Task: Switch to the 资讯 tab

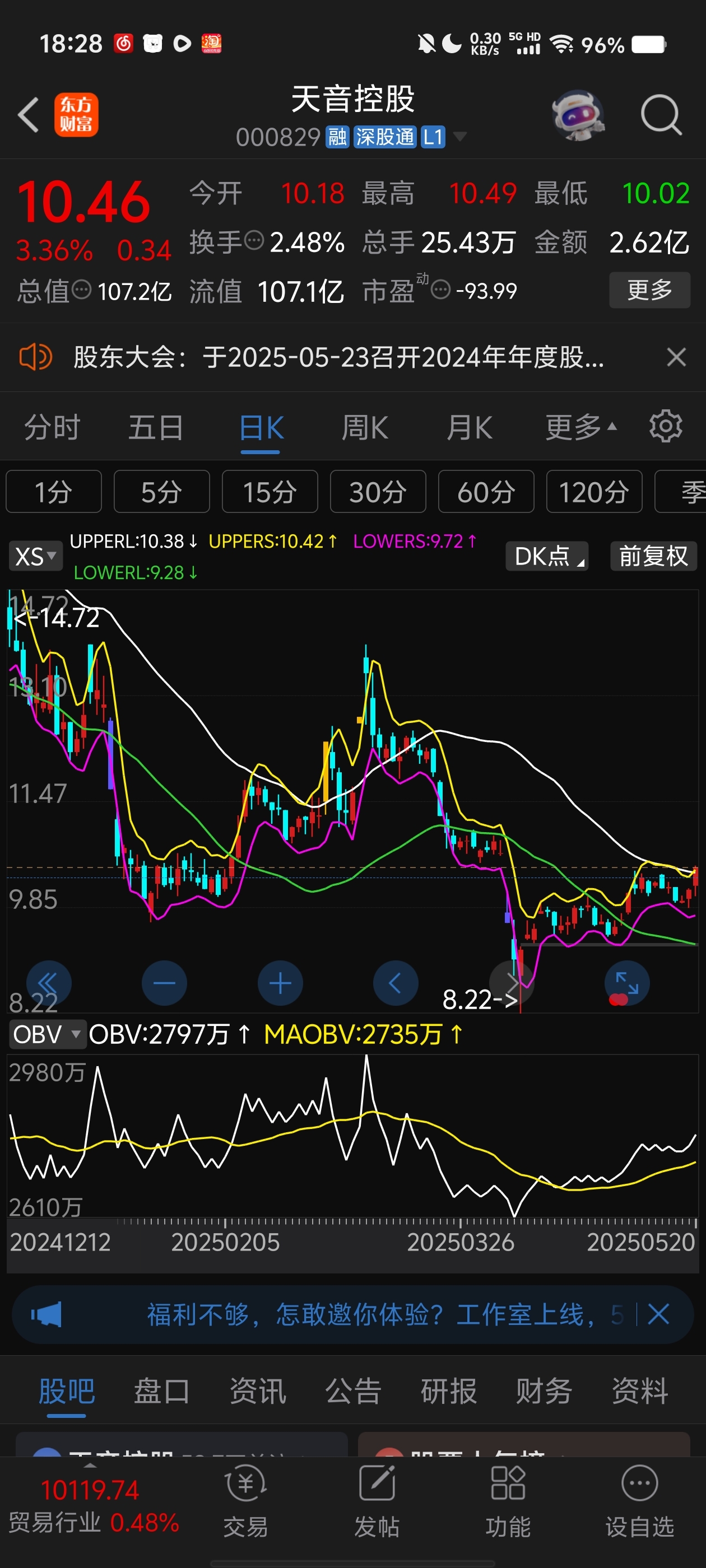Action: pyautogui.click(x=258, y=1391)
